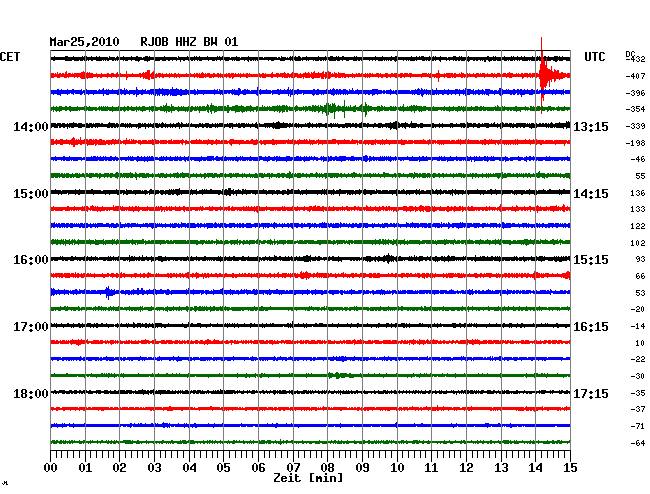Select the station label RJOB HHZ BW 01

click(x=189, y=42)
